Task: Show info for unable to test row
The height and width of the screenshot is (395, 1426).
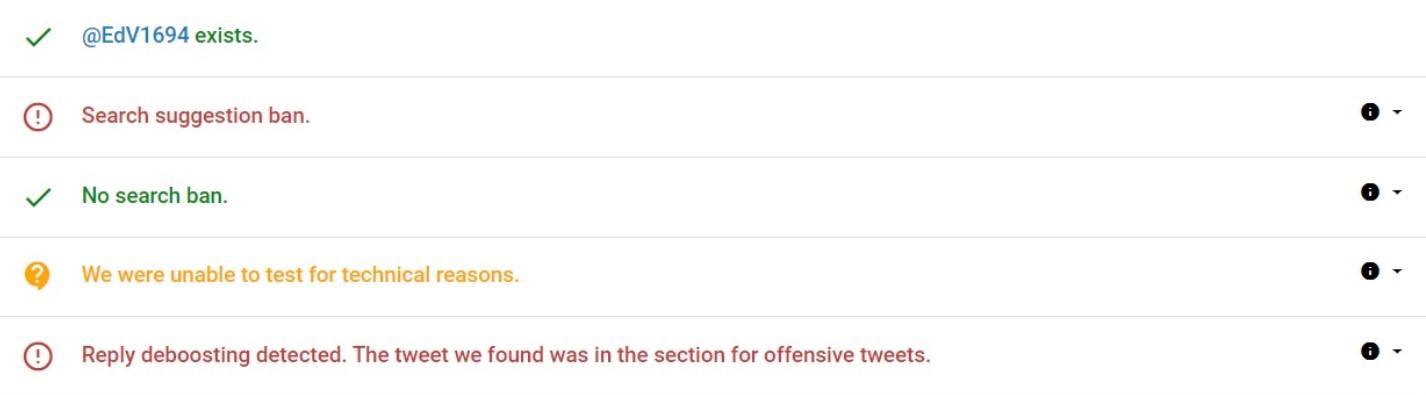Action: [x=1370, y=271]
